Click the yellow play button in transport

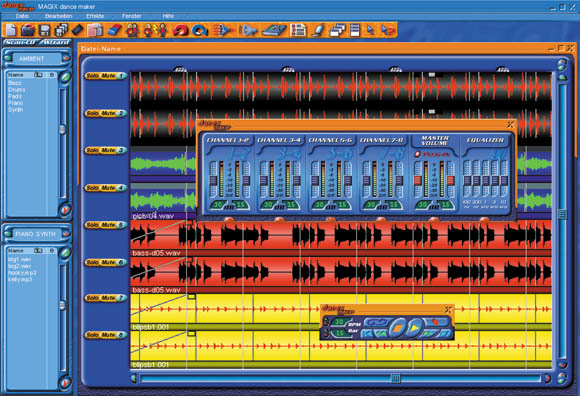click(x=415, y=328)
